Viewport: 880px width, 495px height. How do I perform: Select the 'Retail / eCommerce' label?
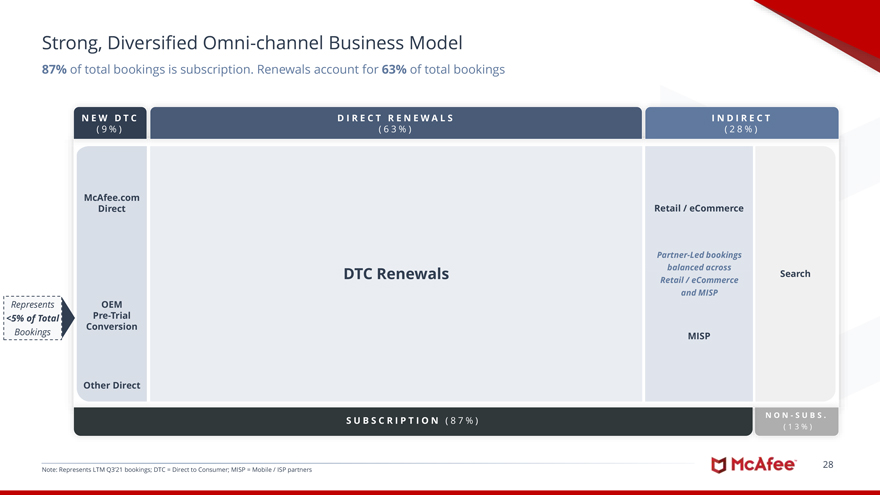(x=699, y=208)
